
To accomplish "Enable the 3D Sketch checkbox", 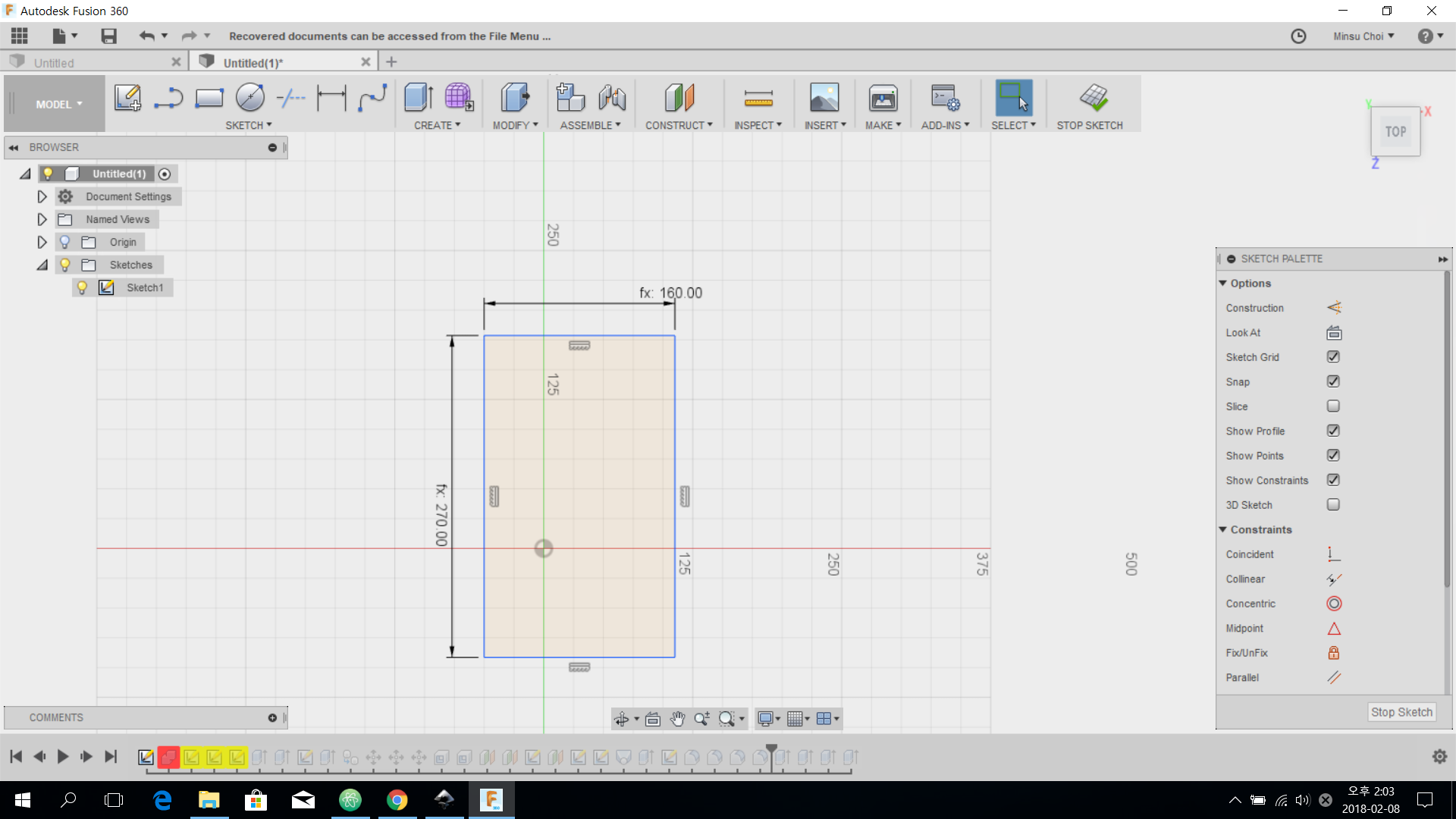I will (x=1333, y=504).
